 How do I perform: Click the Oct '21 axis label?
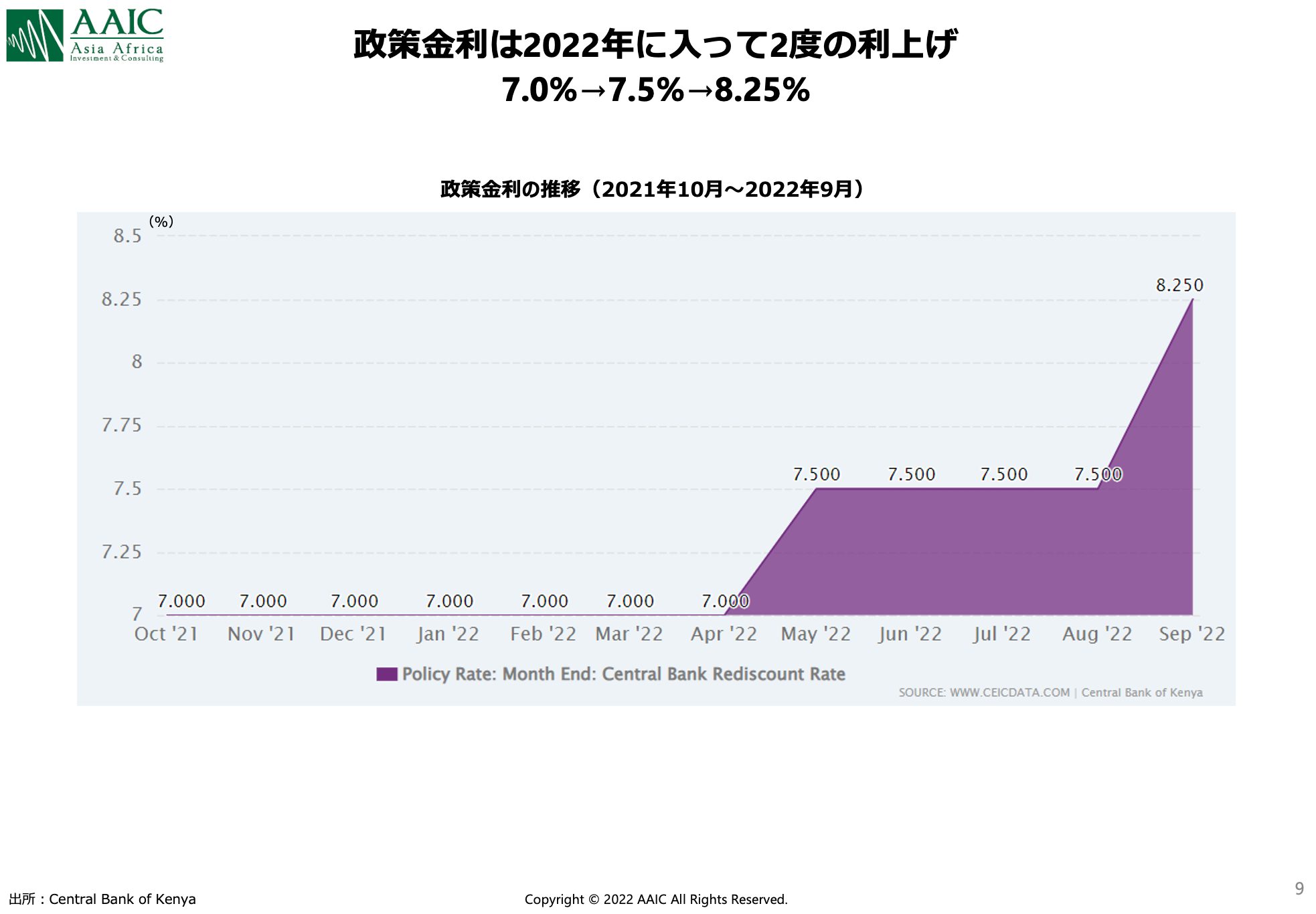pos(166,634)
